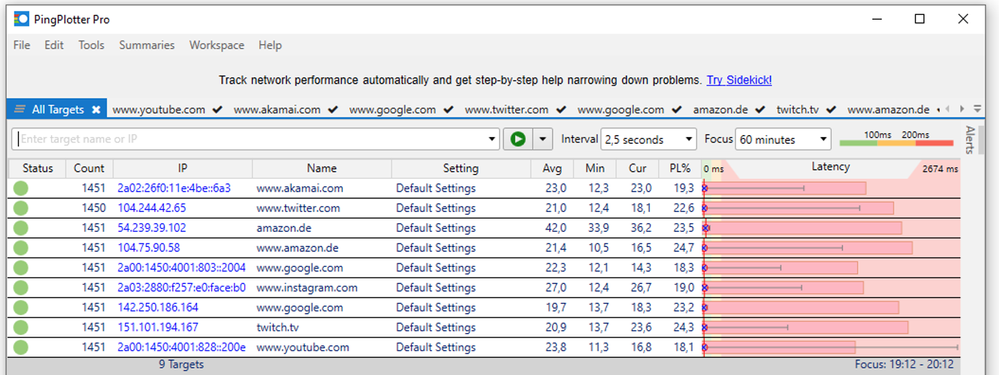
Task: Click IP link 54.239.39.102
Action: click(152, 228)
